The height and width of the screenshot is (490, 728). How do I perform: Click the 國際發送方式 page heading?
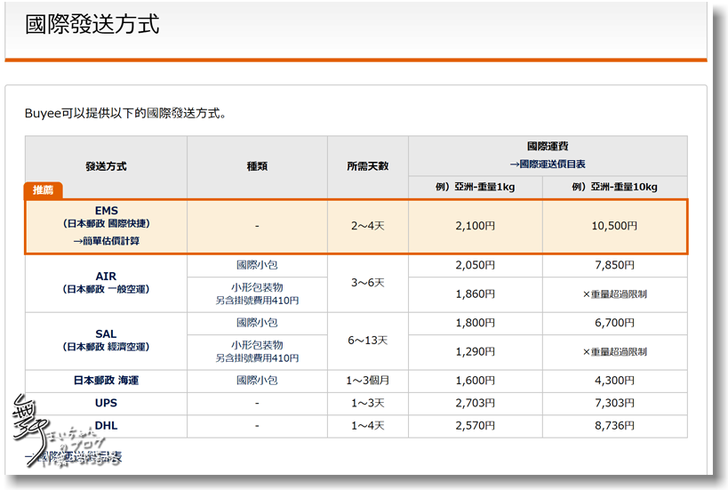(91, 25)
